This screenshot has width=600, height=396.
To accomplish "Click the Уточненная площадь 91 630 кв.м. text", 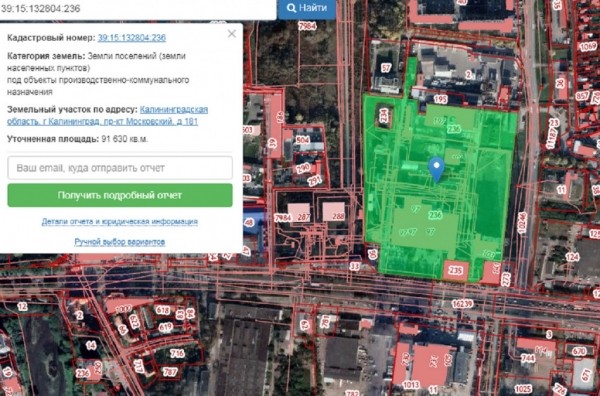I will (x=77, y=139).
